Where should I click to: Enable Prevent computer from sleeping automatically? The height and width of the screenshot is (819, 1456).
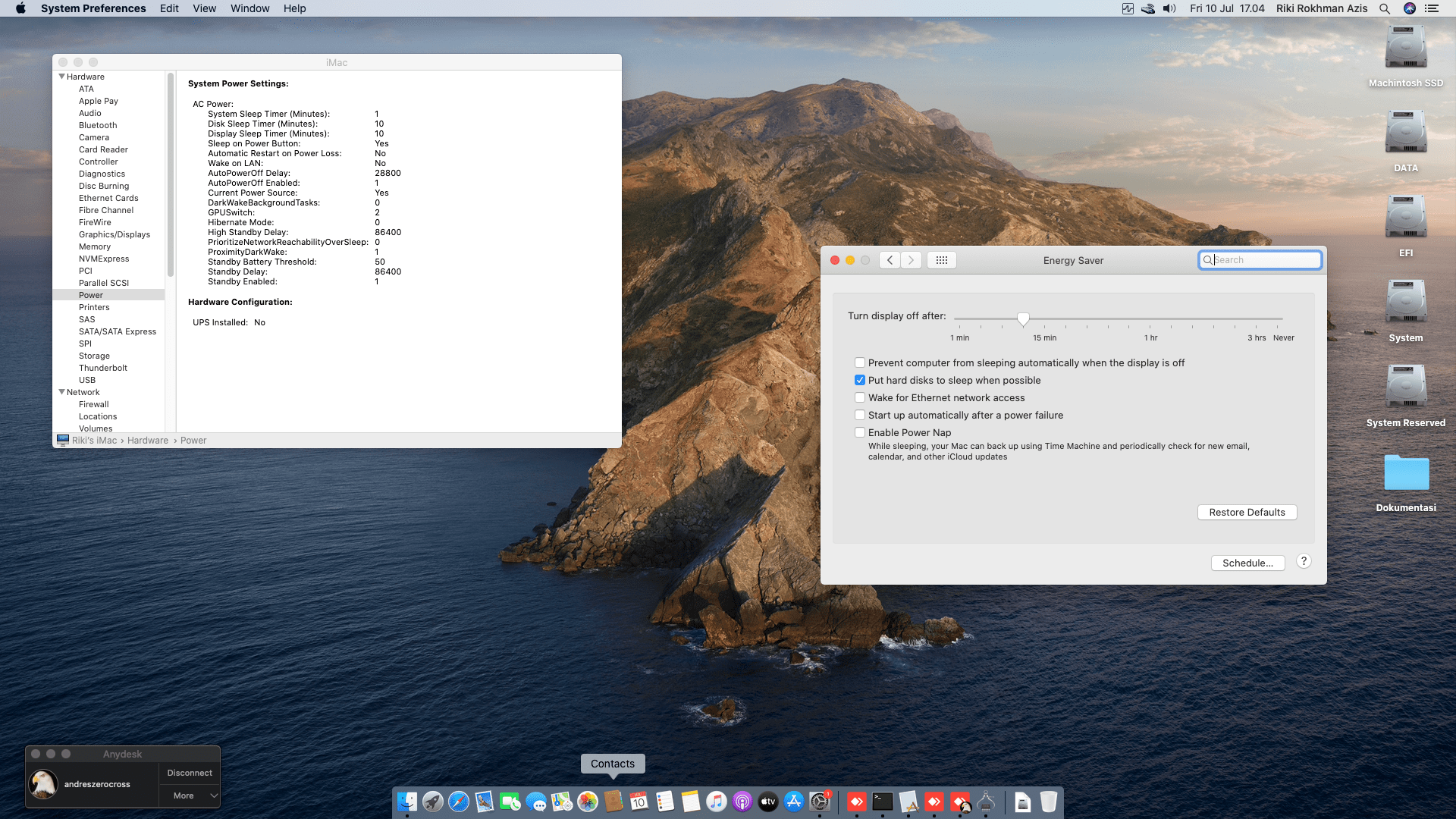coord(860,363)
